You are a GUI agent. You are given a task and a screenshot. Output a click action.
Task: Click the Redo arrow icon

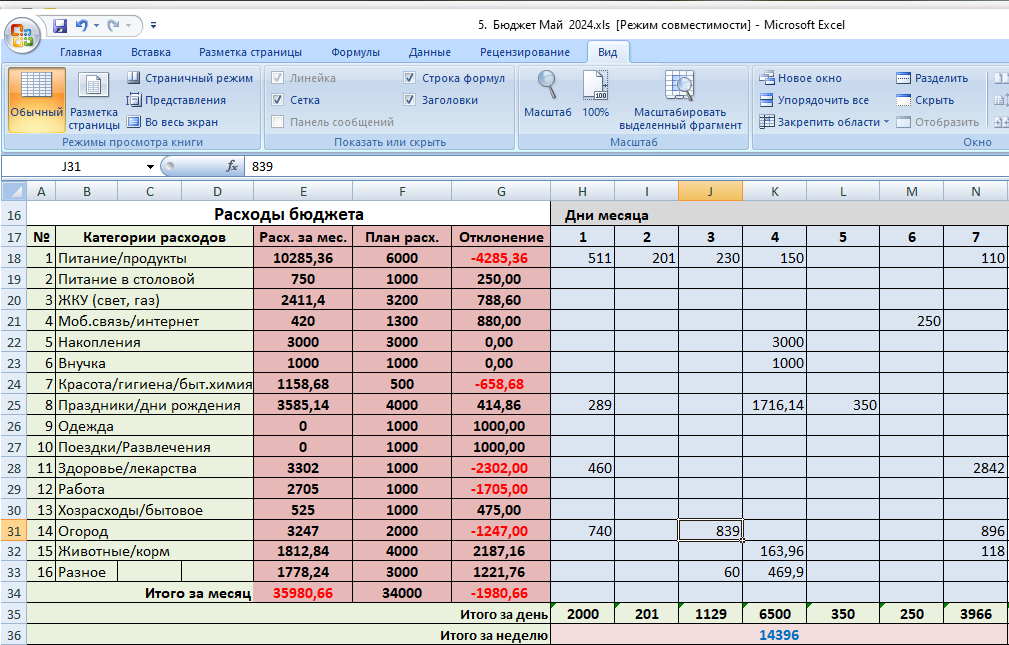click(x=114, y=26)
